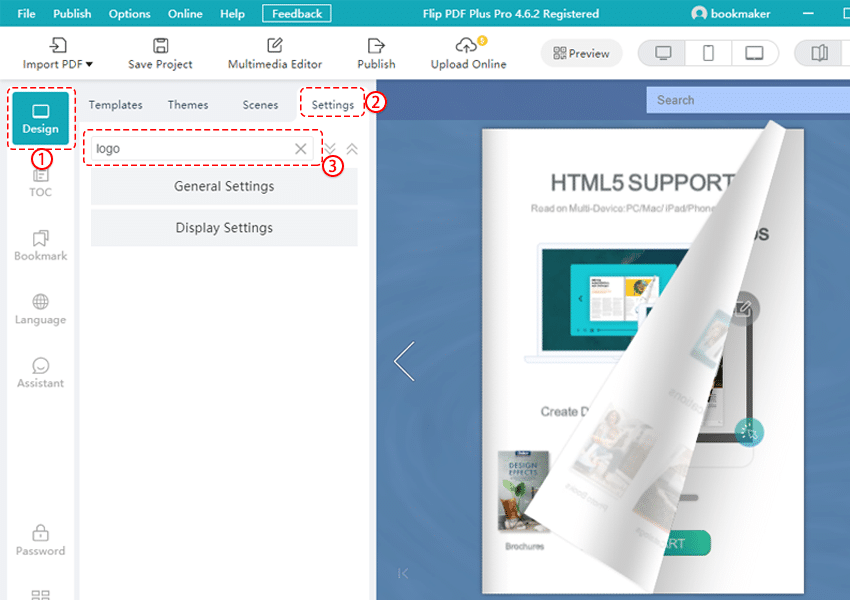This screenshot has width=850, height=600.
Task: Toggle the open book page layout
Action: 819,53
